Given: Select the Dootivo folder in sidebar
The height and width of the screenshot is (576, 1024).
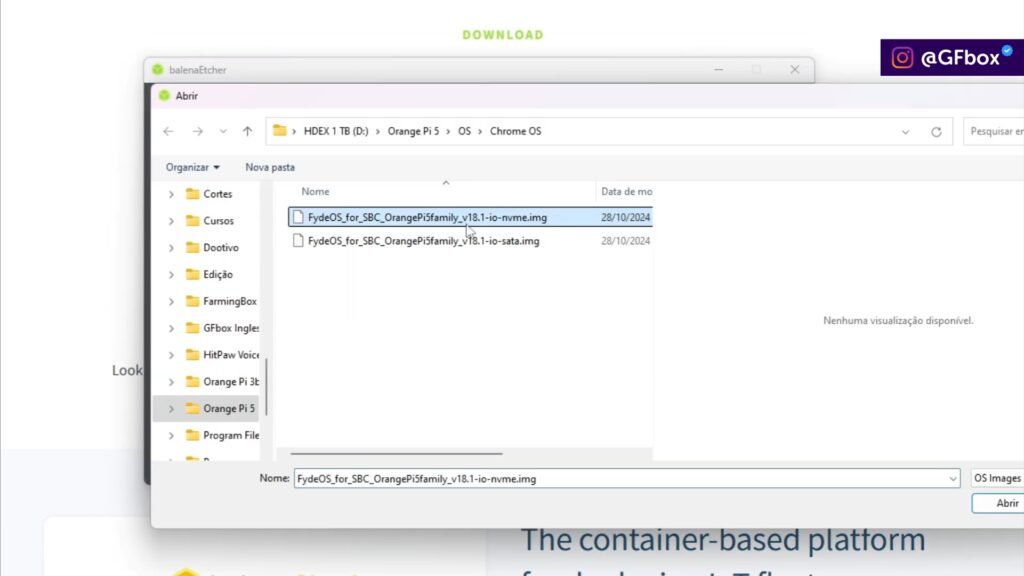Looking at the screenshot, I should (212, 248).
